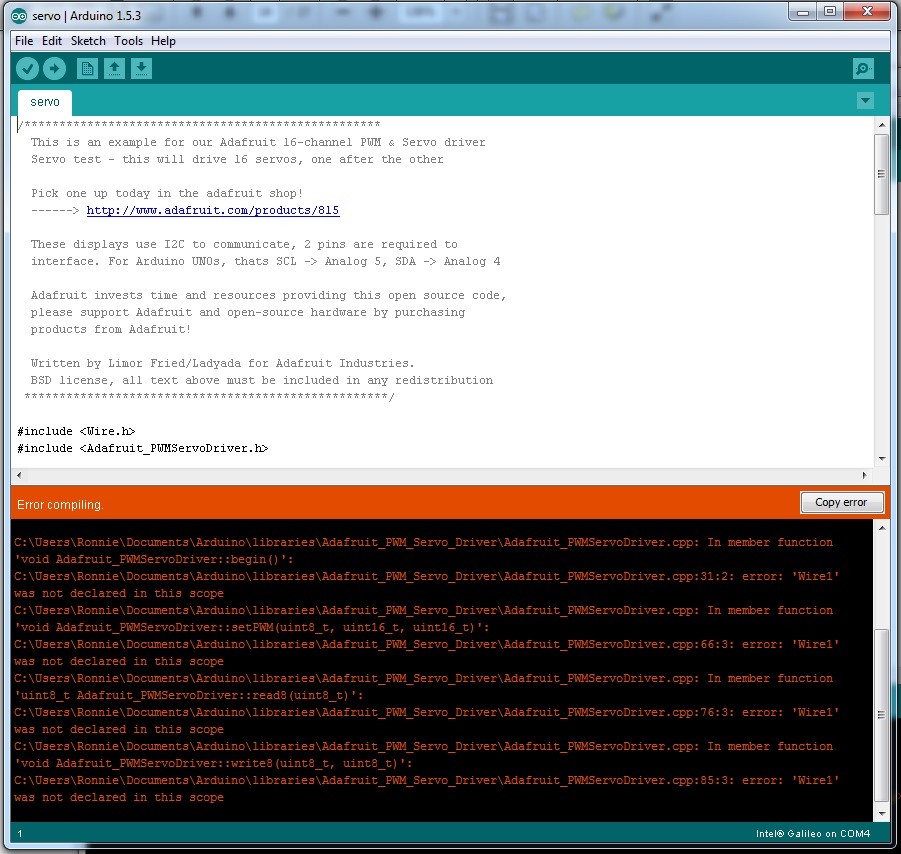Image resolution: width=901 pixels, height=854 pixels.
Task: Open the Serial Monitor magnifier icon
Action: pos(863,69)
